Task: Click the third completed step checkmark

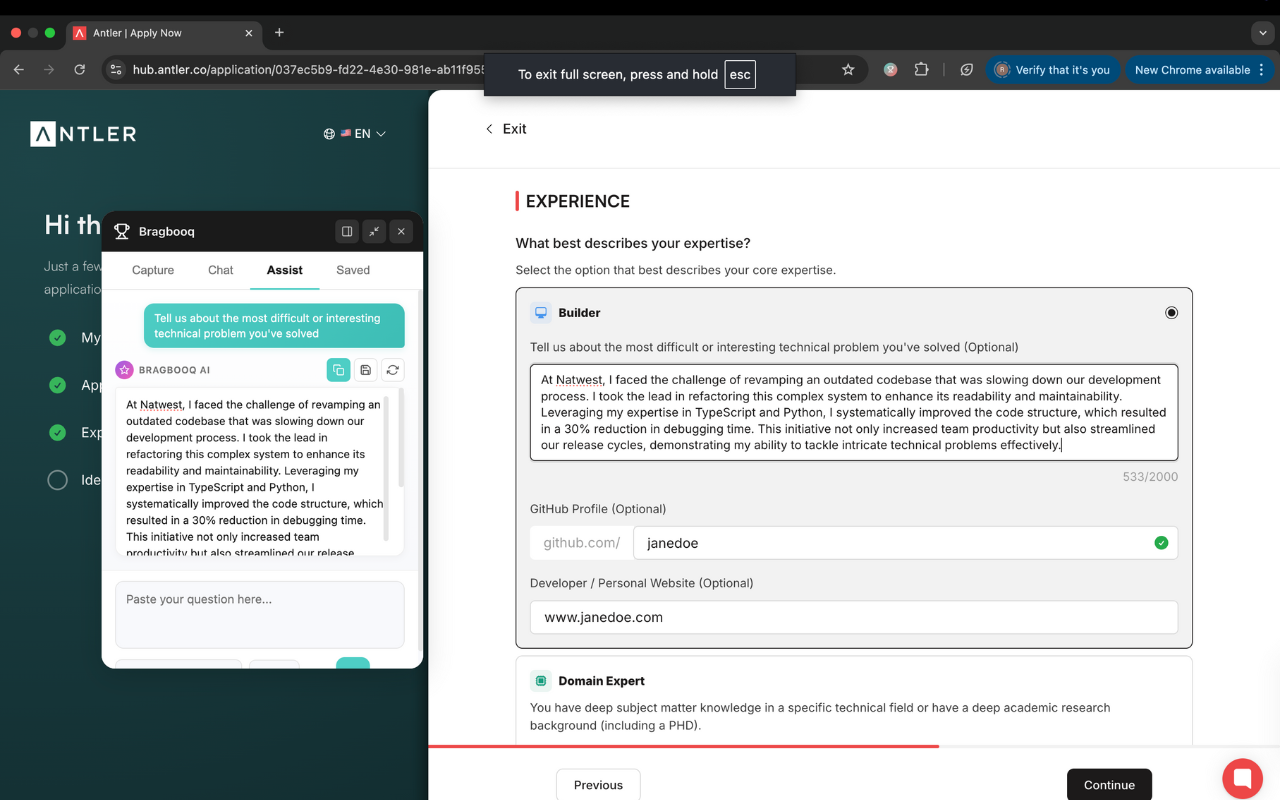Action: (x=58, y=433)
